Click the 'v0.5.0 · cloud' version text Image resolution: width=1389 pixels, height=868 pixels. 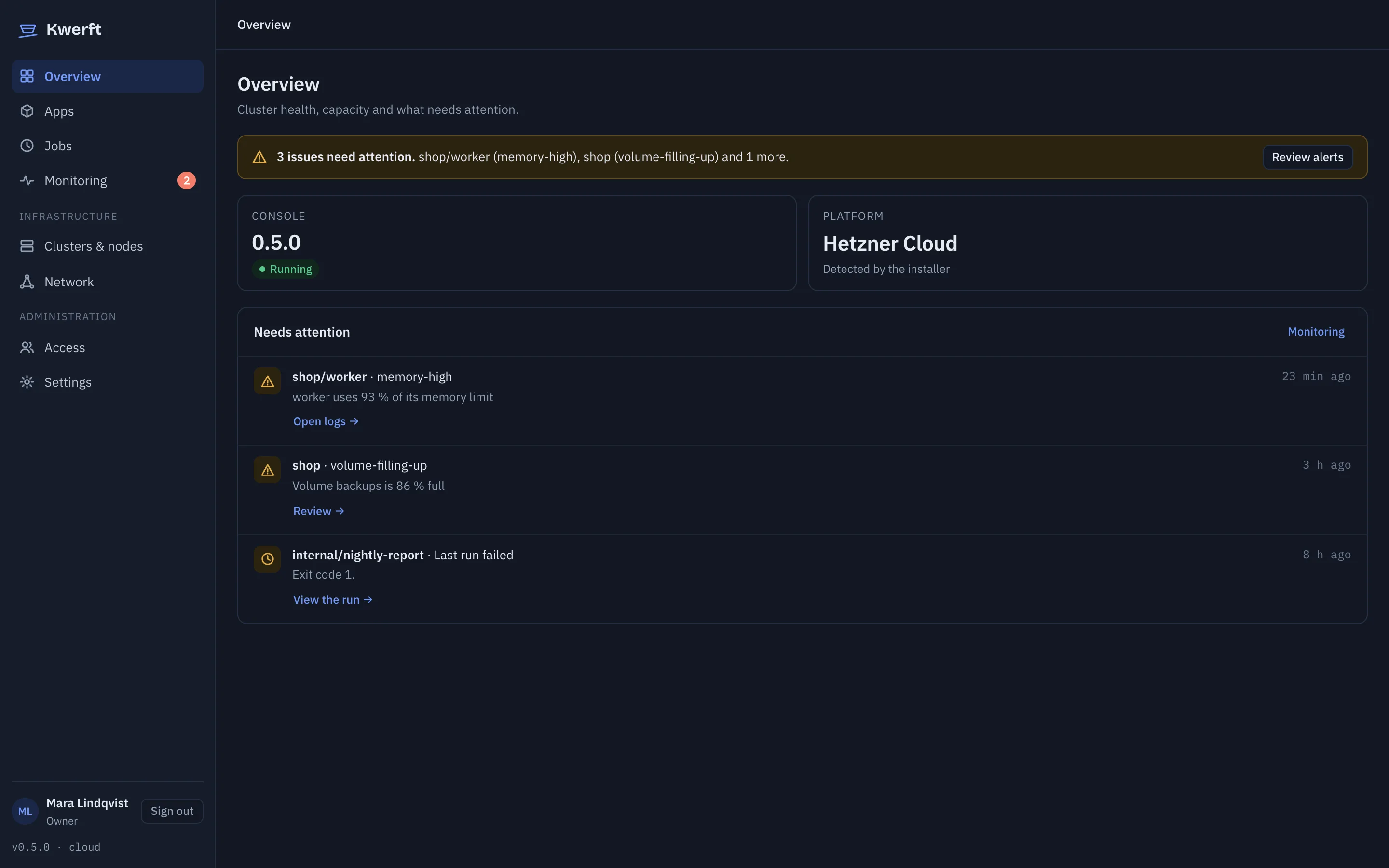click(x=56, y=847)
